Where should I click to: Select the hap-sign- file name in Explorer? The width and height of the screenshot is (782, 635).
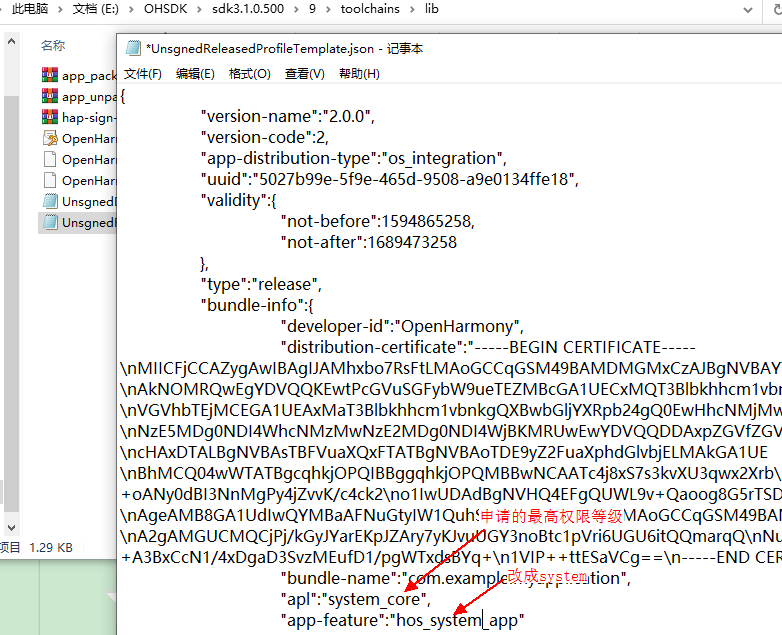point(89,117)
